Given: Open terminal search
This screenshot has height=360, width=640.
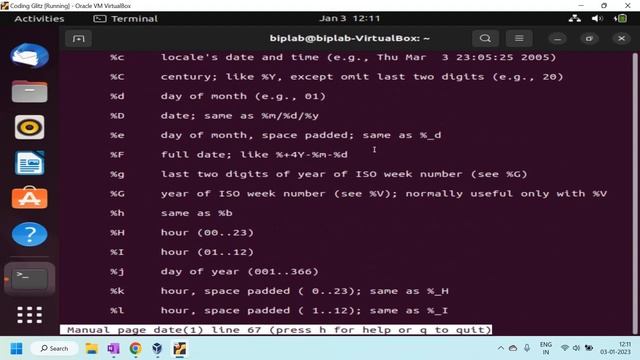Looking at the screenshot, I should pos(485,38).
